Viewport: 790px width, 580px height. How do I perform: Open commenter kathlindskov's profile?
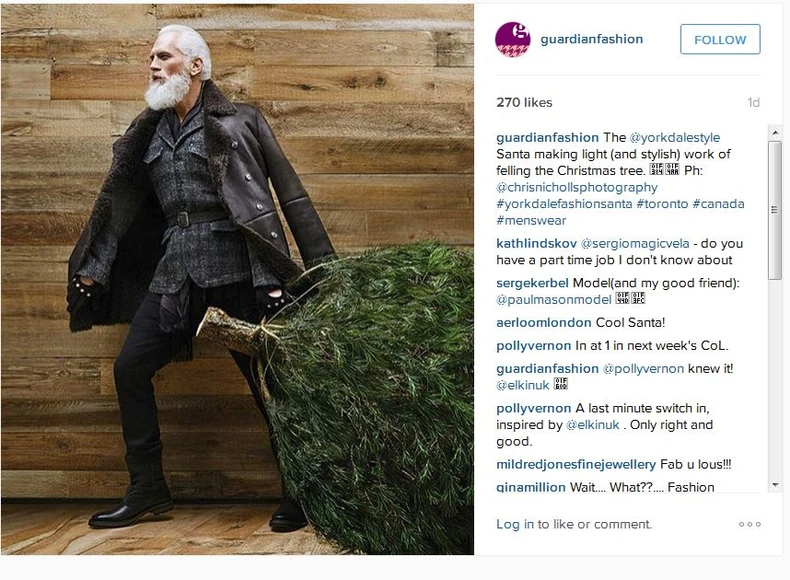pyautogui.click(x=536, y=243)
